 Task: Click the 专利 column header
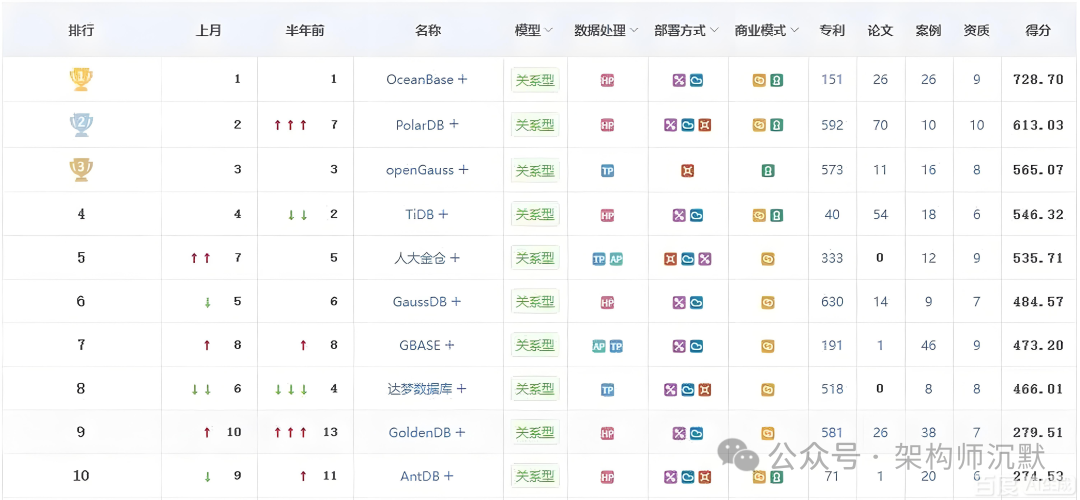pyautogui.click(x=832, y=30)
